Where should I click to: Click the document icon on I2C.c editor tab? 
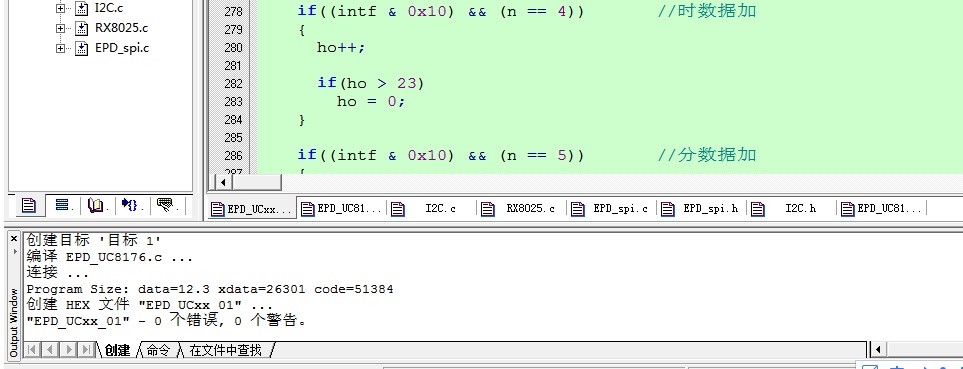[x=398, y=209]
